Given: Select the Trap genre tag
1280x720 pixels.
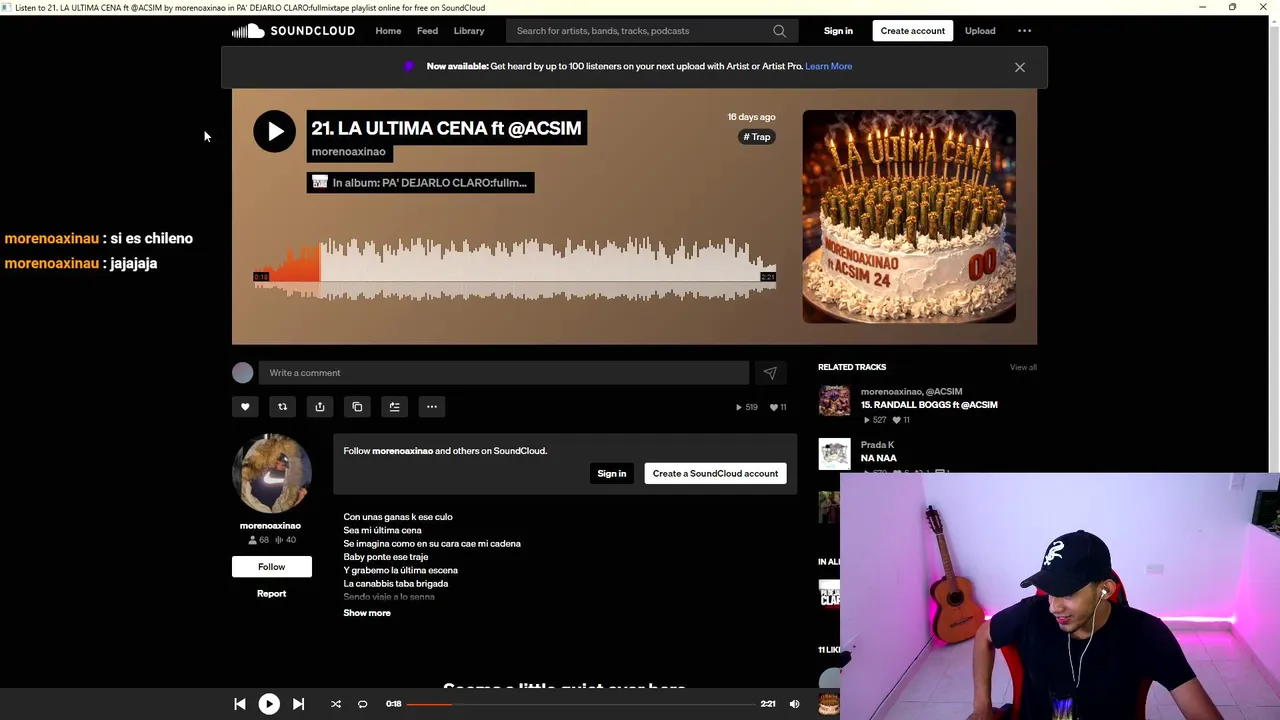Looking at the screenshot, I should tap(757, 137).
